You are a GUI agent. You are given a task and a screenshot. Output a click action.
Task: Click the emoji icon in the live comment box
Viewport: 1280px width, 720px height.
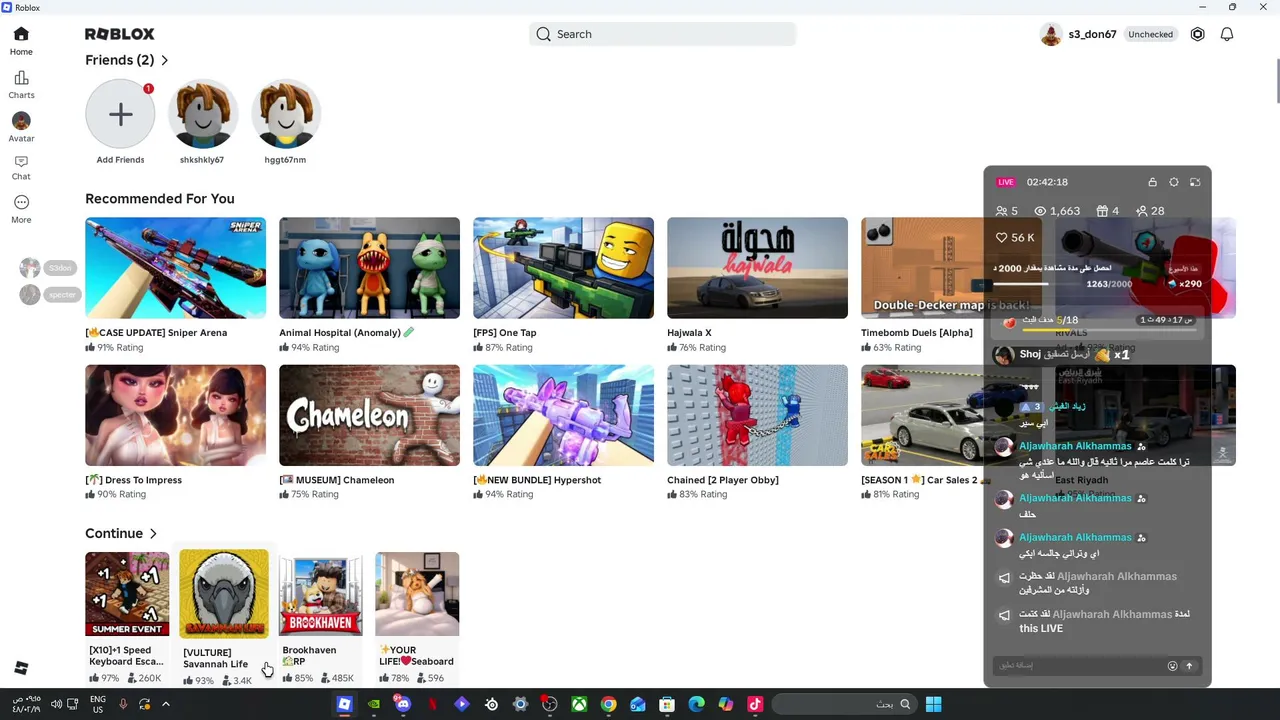[1173, 666]
